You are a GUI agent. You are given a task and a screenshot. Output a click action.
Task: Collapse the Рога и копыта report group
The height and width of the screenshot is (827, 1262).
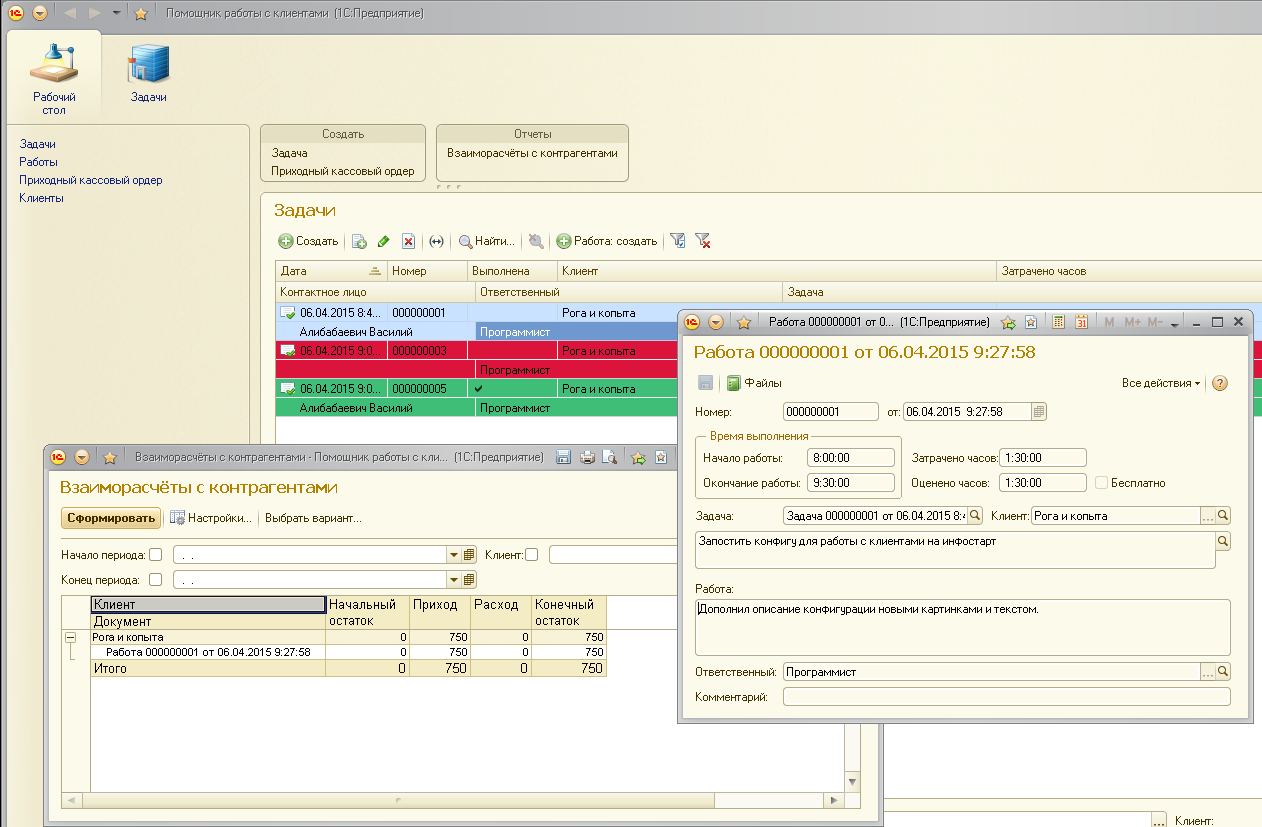(x=70, y=637)
